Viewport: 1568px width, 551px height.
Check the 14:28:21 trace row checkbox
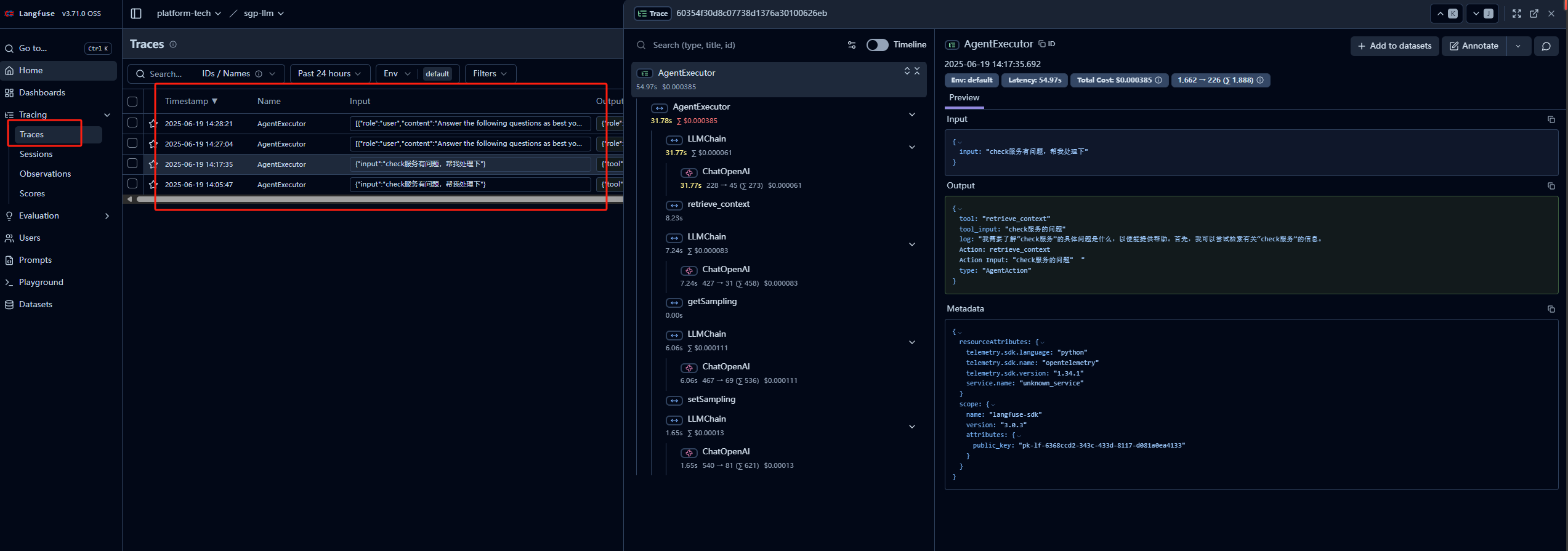tap(132, 123)
